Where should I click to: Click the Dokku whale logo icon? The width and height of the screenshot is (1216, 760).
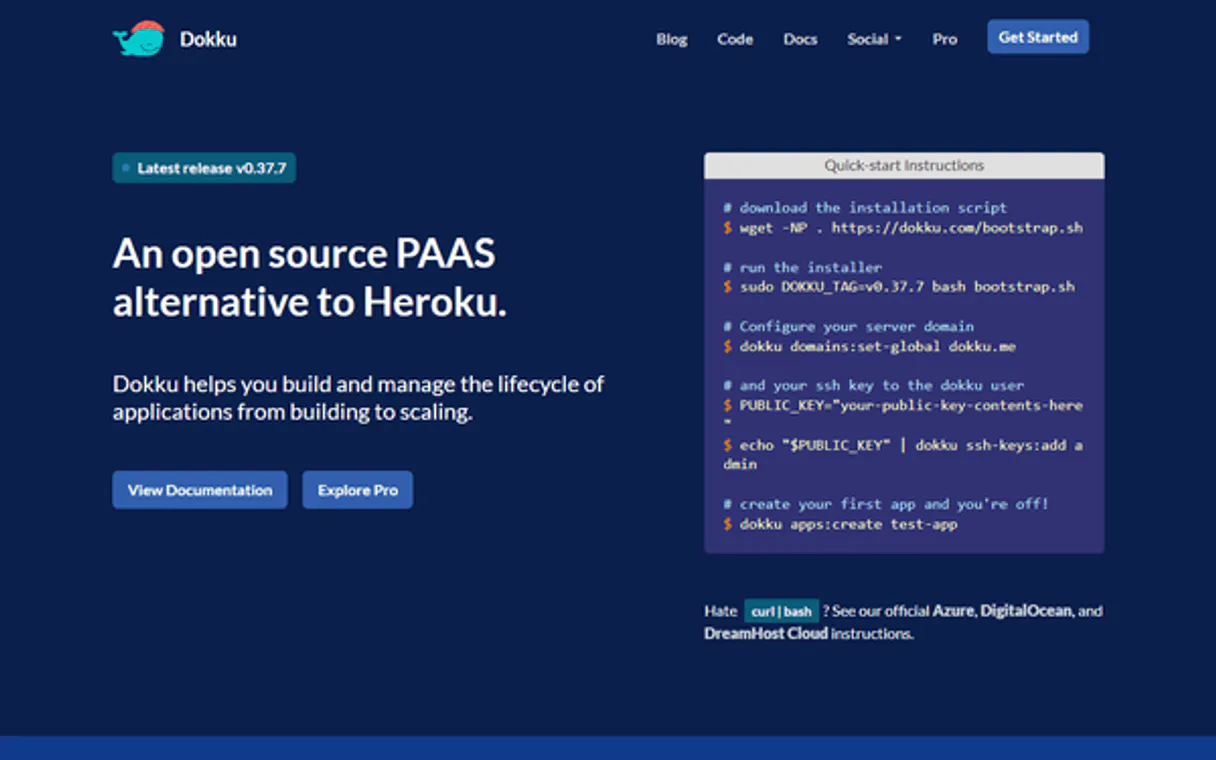click(138, 39)
